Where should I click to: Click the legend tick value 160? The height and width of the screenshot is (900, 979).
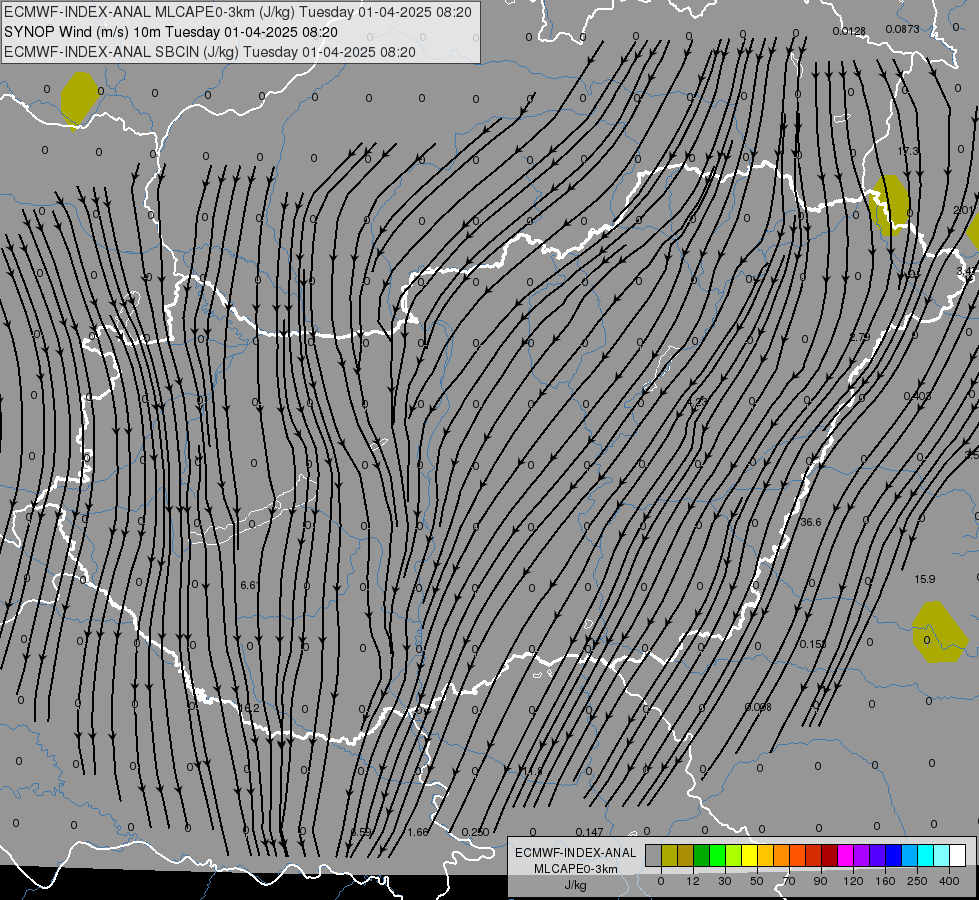click(x=885, y=881)
